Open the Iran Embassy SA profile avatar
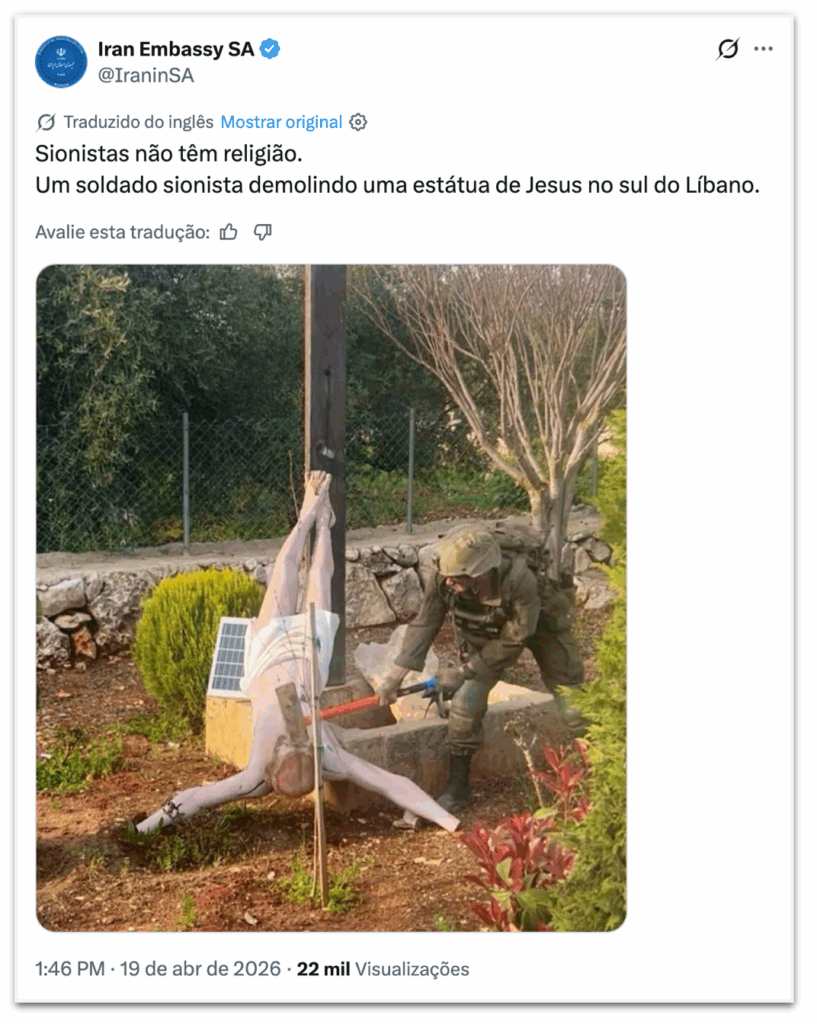The image size is (817, 1024). pos(61,62)
